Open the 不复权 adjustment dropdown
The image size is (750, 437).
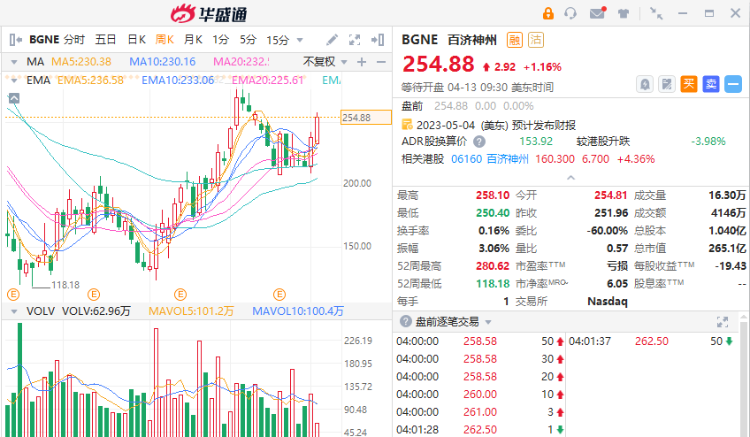point(323,61)
